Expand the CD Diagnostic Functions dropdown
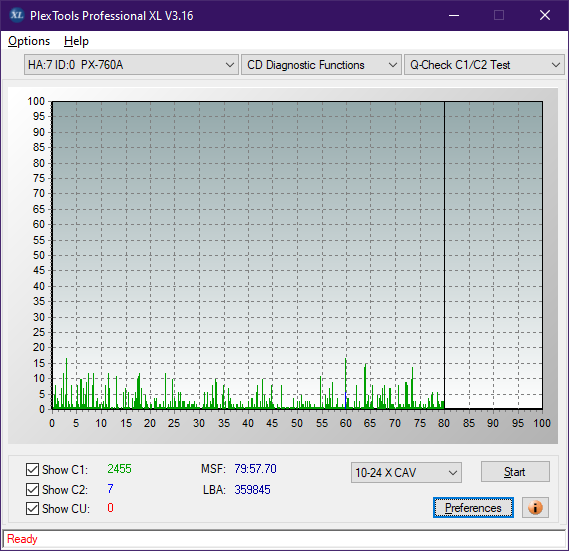Image resolution: width=569 pixels, height=551 pixels. tap(321, 65)
